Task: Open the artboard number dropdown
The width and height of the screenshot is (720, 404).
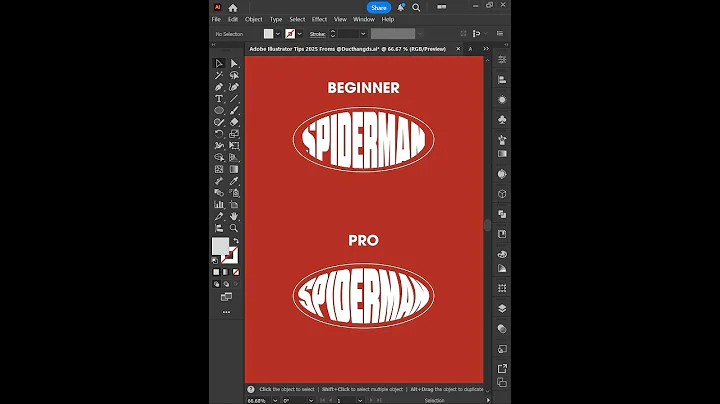Action: coord(360,401)
